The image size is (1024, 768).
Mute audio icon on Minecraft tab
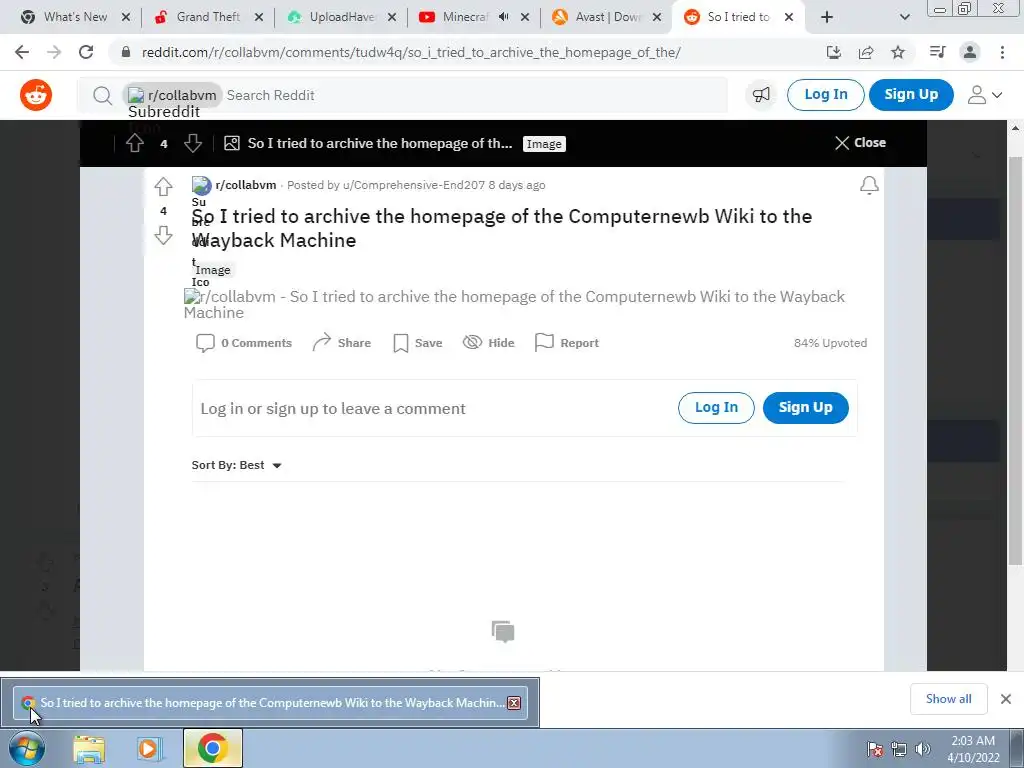click(504, 17)
